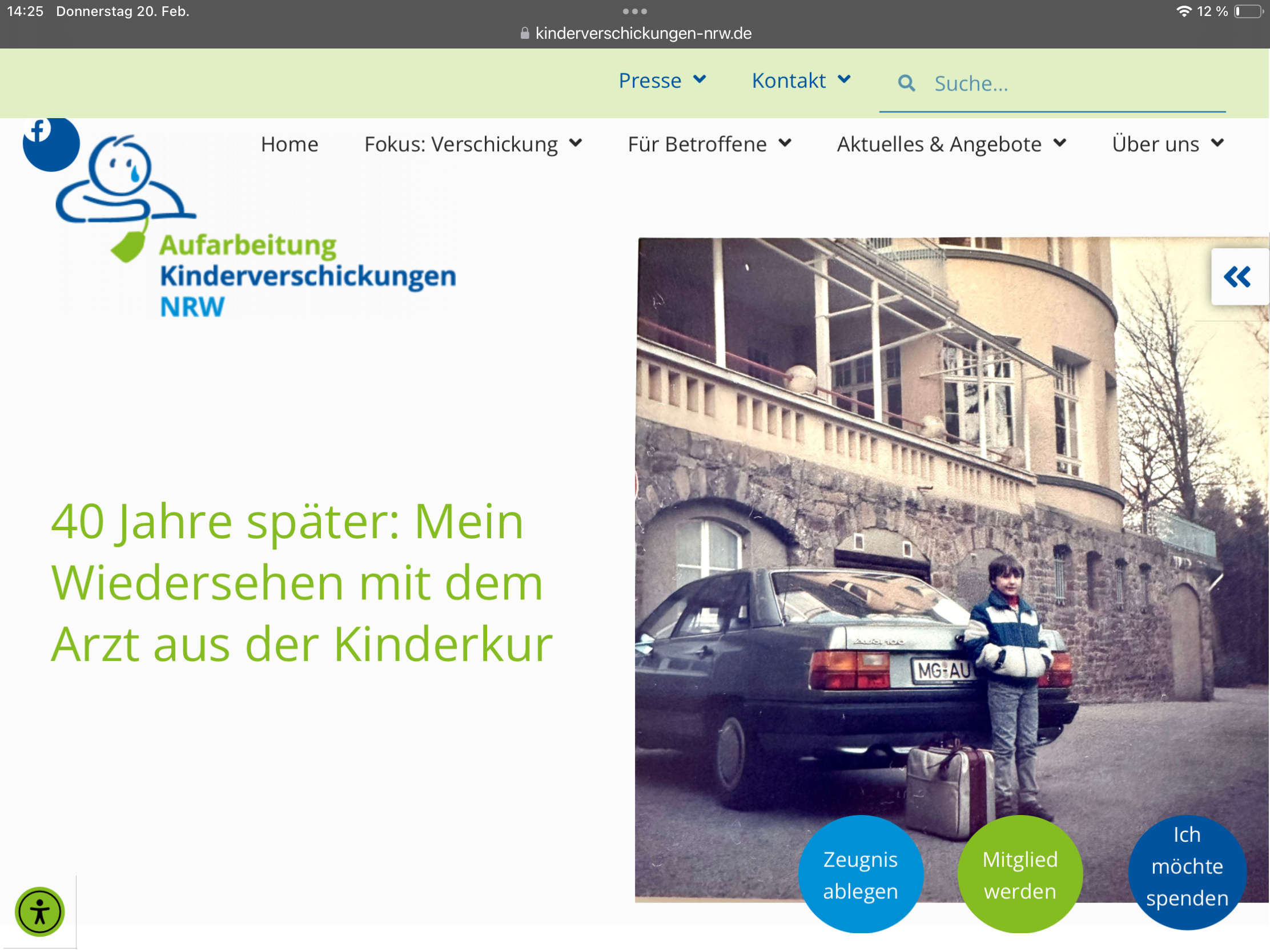Expand the double-chevron side panel
This screenshot has width=1270, height=952.
[1238, 277]
